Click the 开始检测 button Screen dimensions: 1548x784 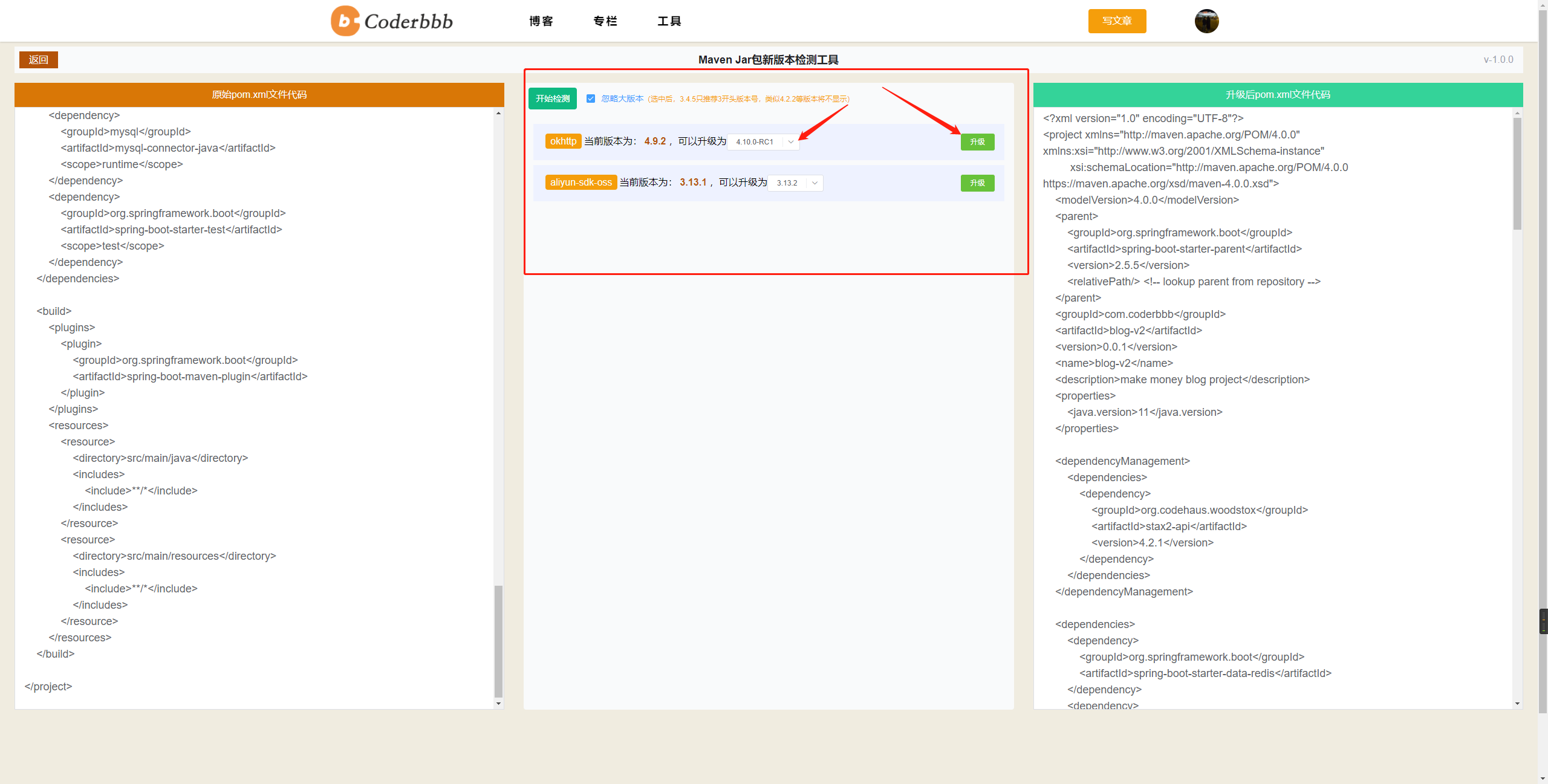click(552, 99)
